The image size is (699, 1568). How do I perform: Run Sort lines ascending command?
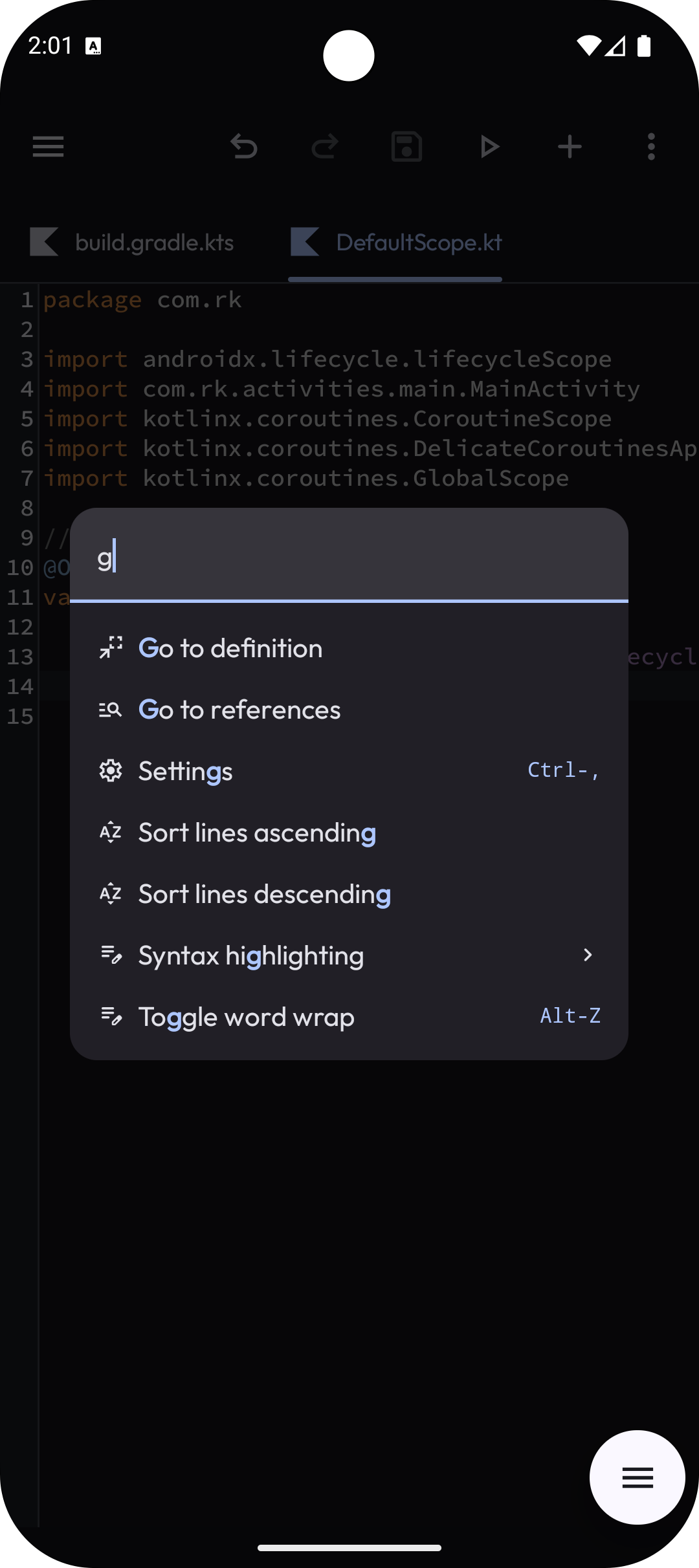coord(349,833)
